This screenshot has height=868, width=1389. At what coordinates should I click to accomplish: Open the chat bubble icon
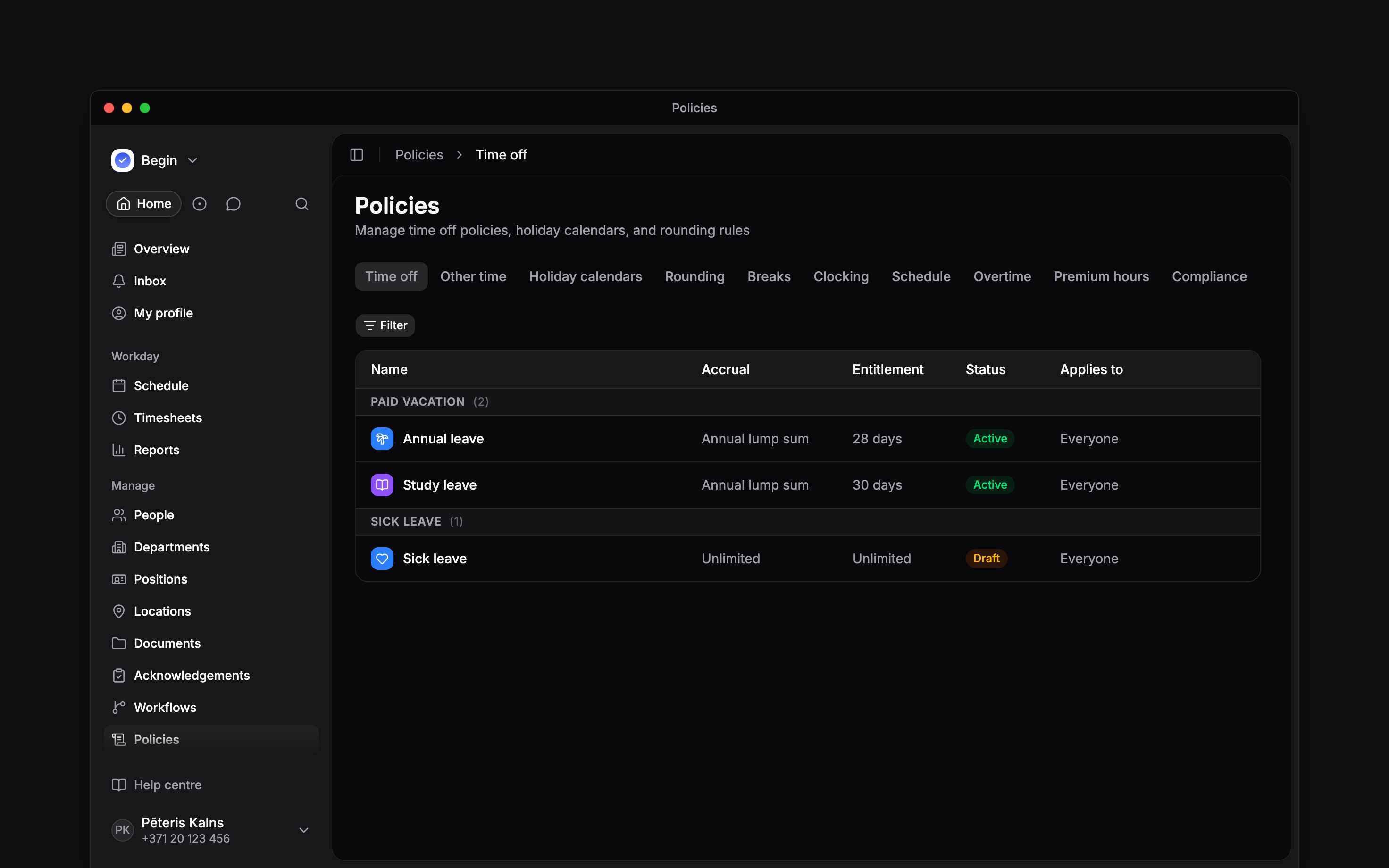click(x=233, y=204)
